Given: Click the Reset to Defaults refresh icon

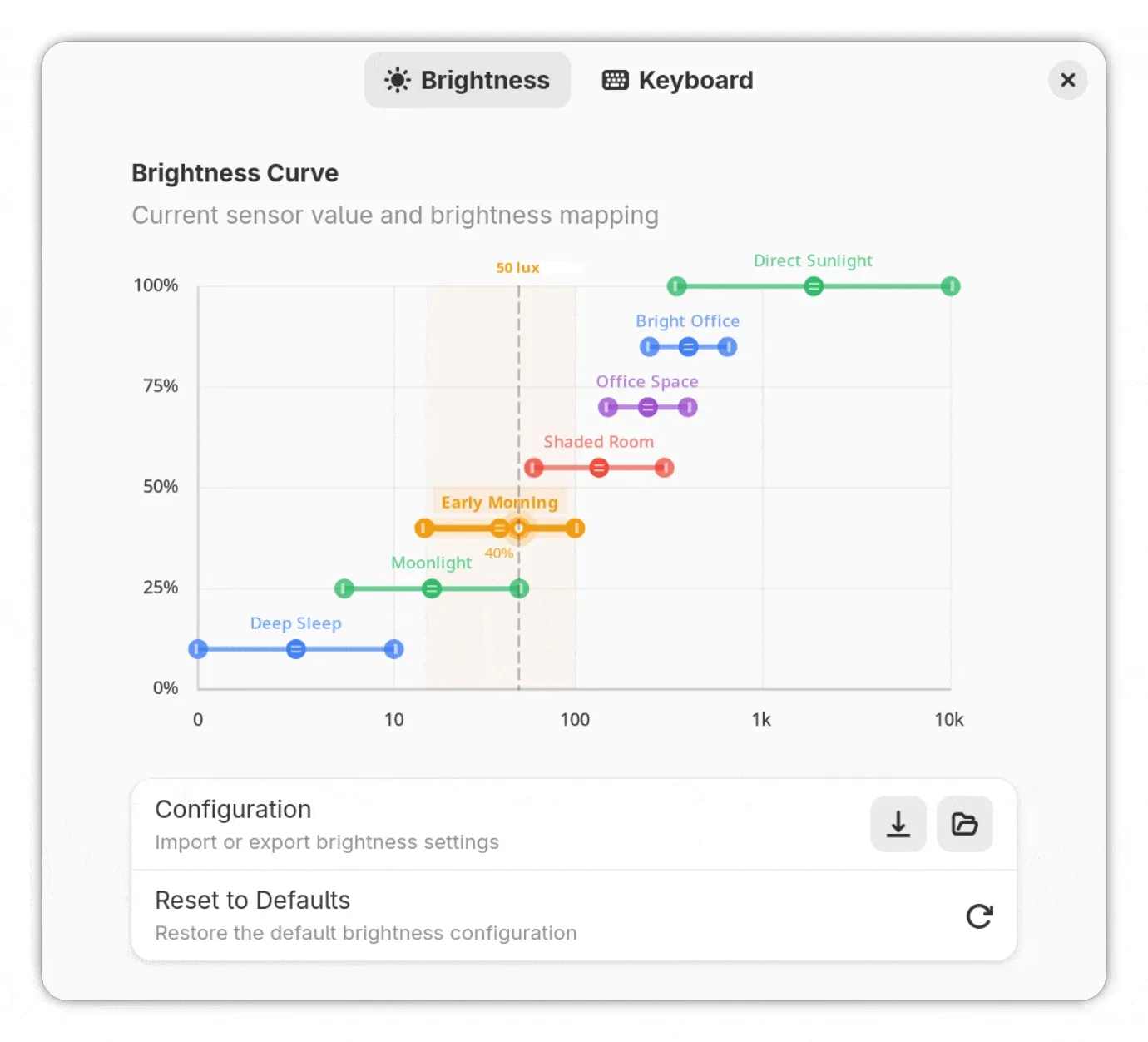Looking at the screenshot, I should pos(979,916).
